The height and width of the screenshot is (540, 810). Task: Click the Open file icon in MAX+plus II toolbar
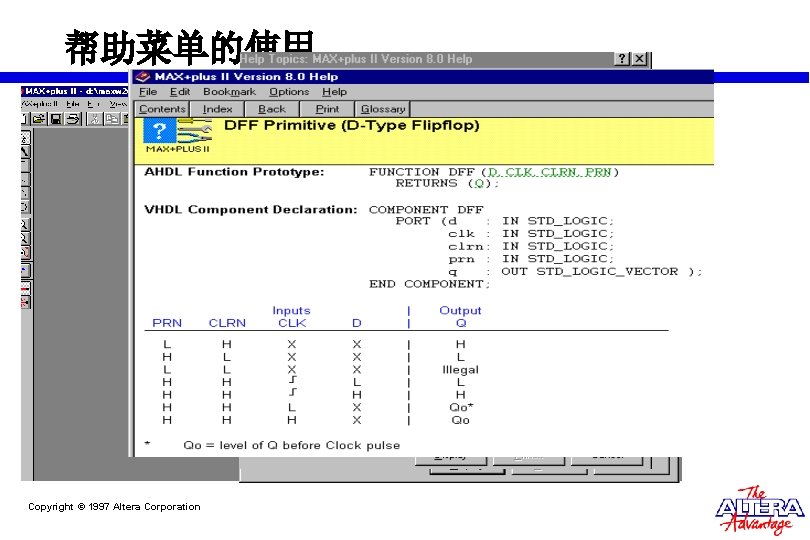[x=39, y=119]
